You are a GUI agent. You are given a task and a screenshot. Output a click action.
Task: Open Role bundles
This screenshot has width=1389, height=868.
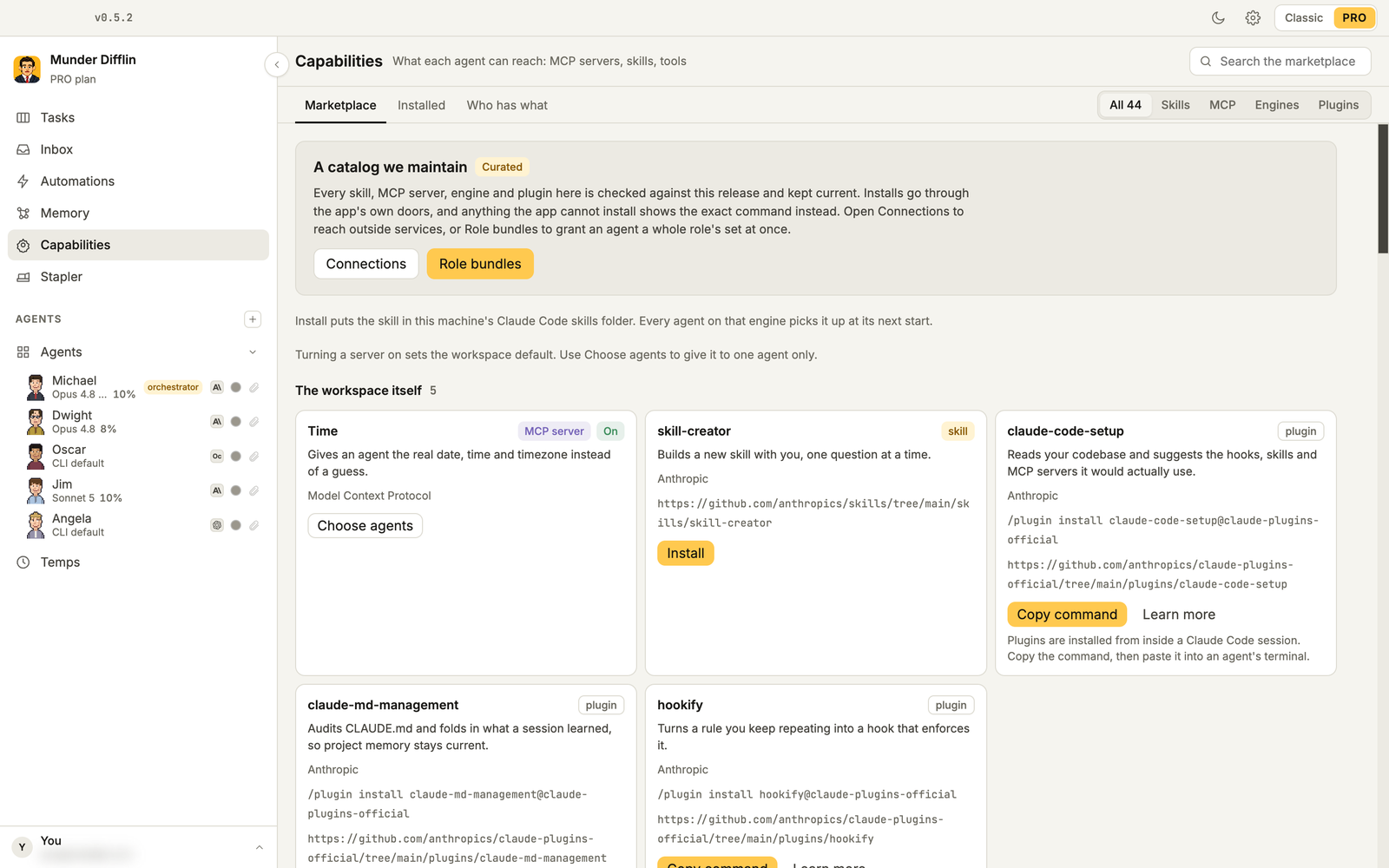pos(480,264)
